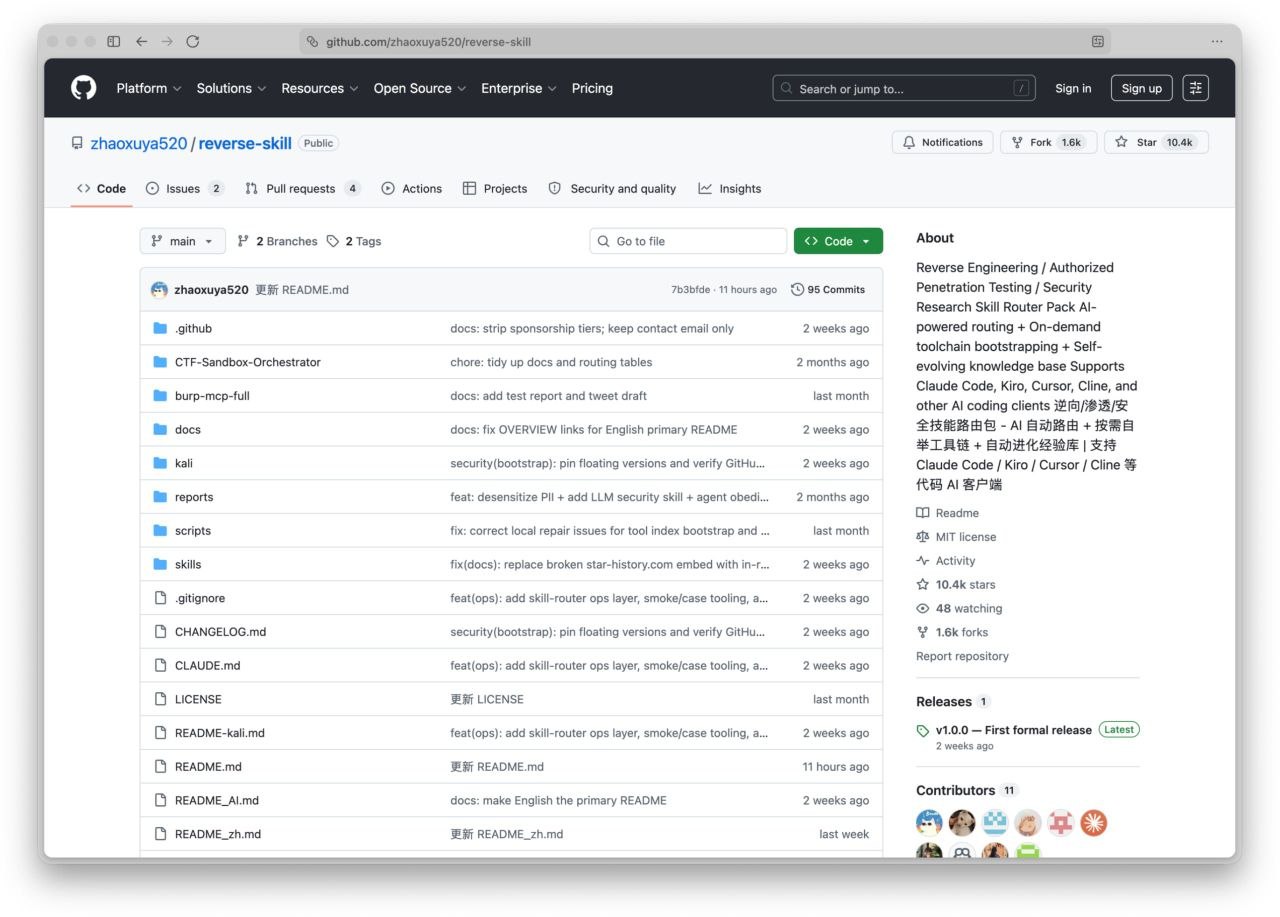The width and height of the screenshot is (1280, 917).
Task: Open Security and quality tab
Action: 612,188
